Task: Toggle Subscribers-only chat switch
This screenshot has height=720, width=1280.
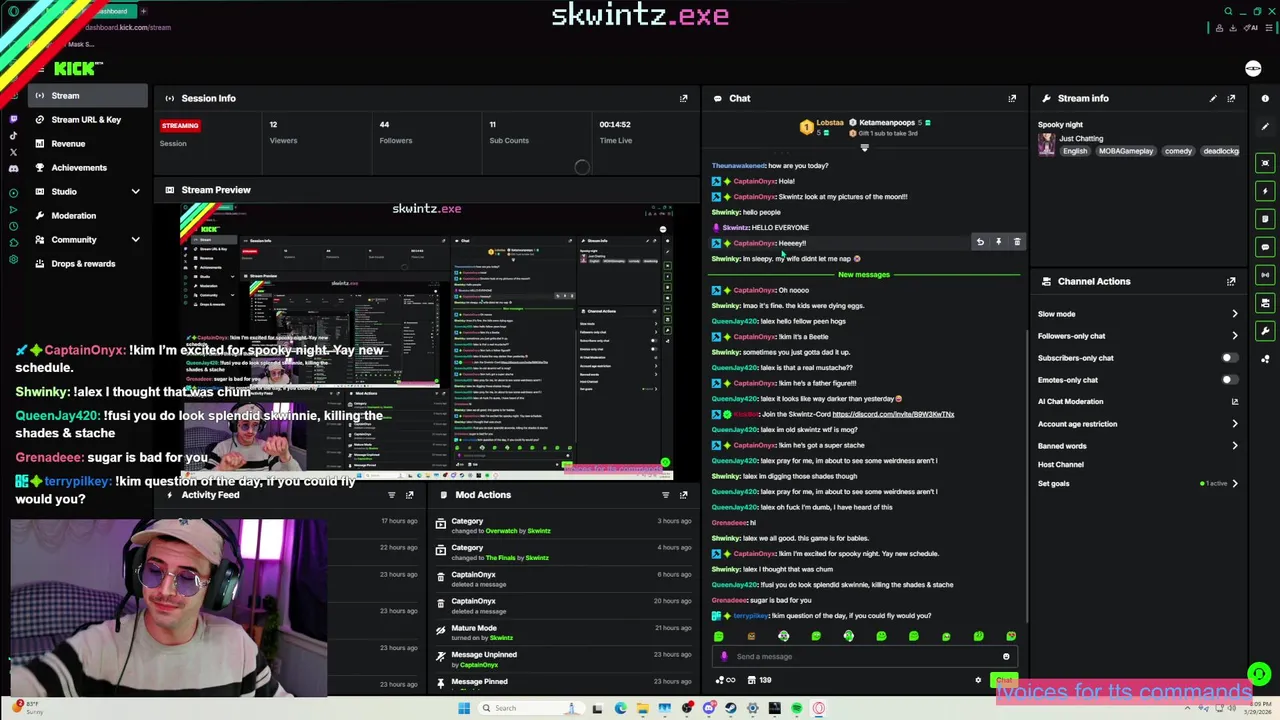Action: 1229,358
